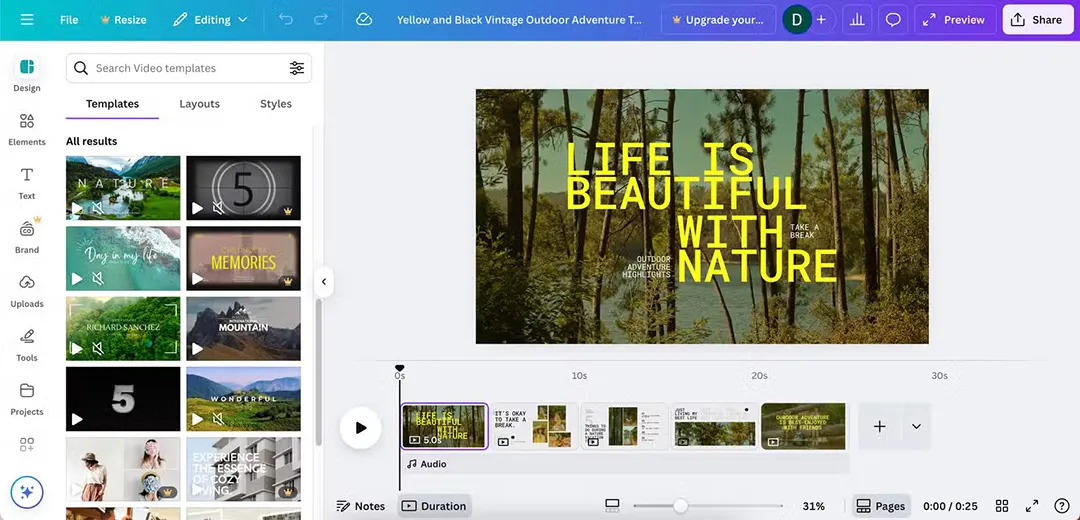Toggle the Duration button
Viewport: 1080px width, 520px height.
[434, 506]
